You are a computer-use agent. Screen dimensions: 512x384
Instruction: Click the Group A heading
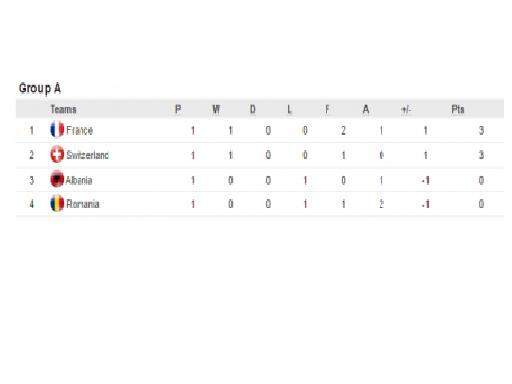(x=40, y=88)
